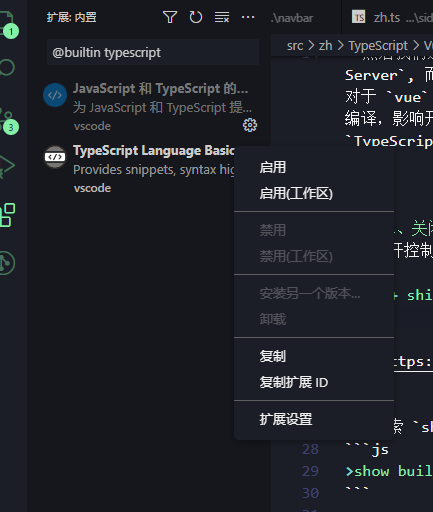The width and height of the screenshot is (433, 512).
Task: Click the TypeScript breadcrumb segment
Action: (378, 46)
